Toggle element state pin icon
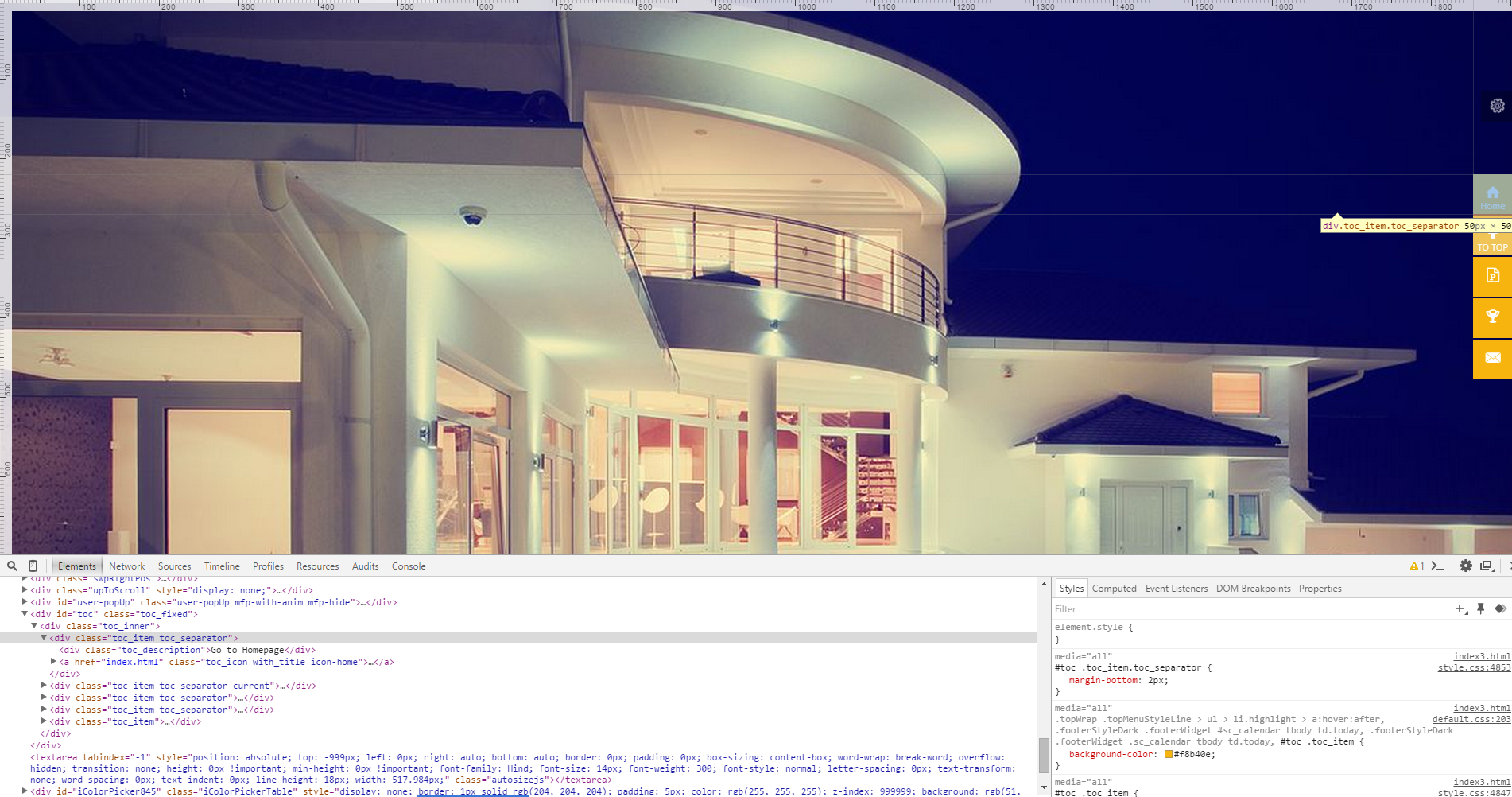 (x=1480, y=609)
